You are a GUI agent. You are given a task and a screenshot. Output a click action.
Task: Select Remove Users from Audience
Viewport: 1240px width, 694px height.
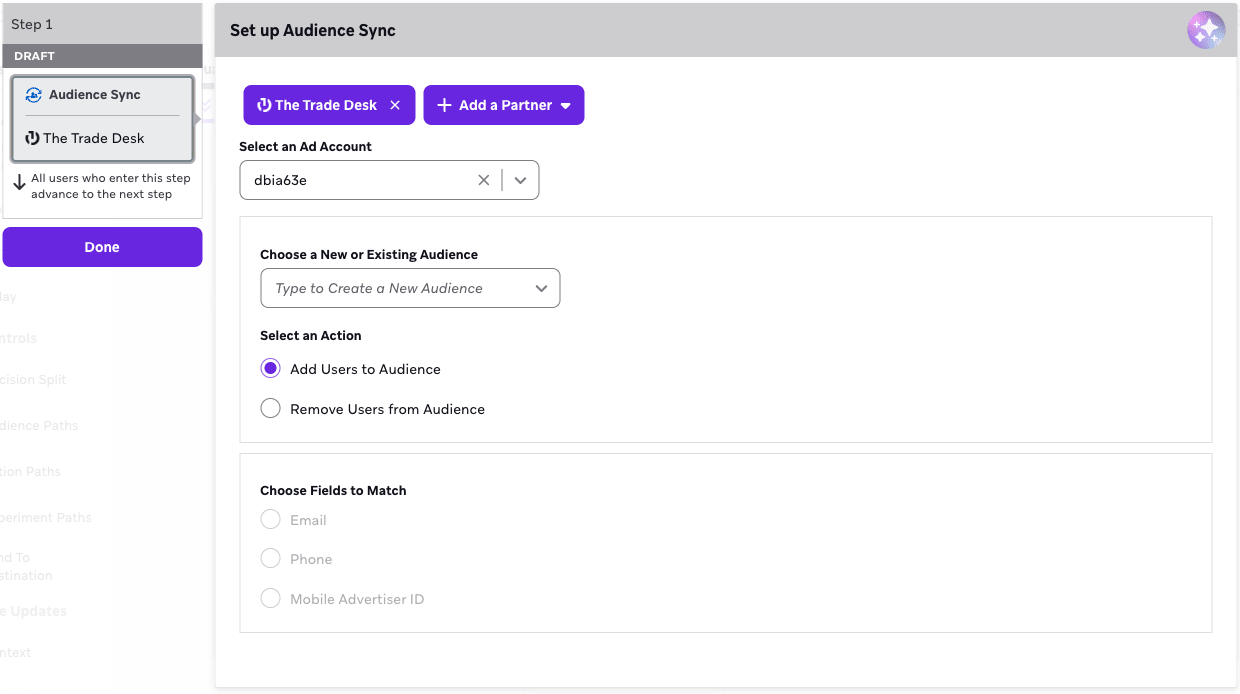point(270,408)
